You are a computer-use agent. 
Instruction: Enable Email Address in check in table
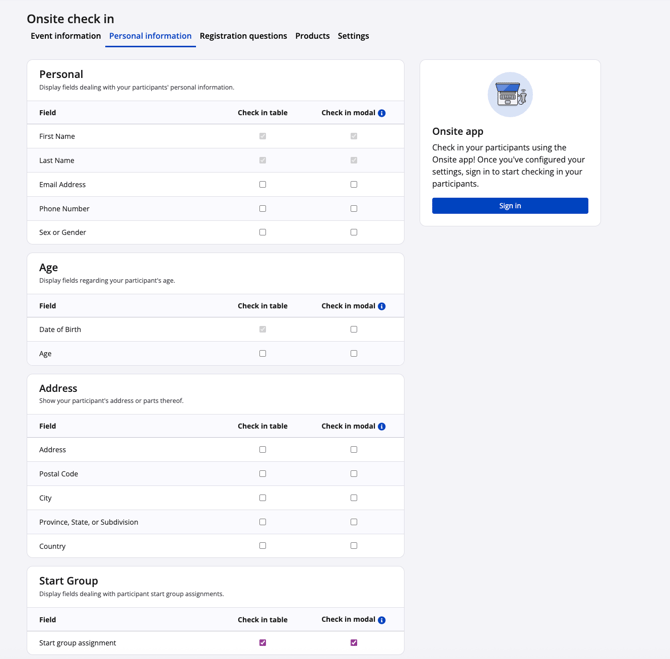tap(263, 185)
